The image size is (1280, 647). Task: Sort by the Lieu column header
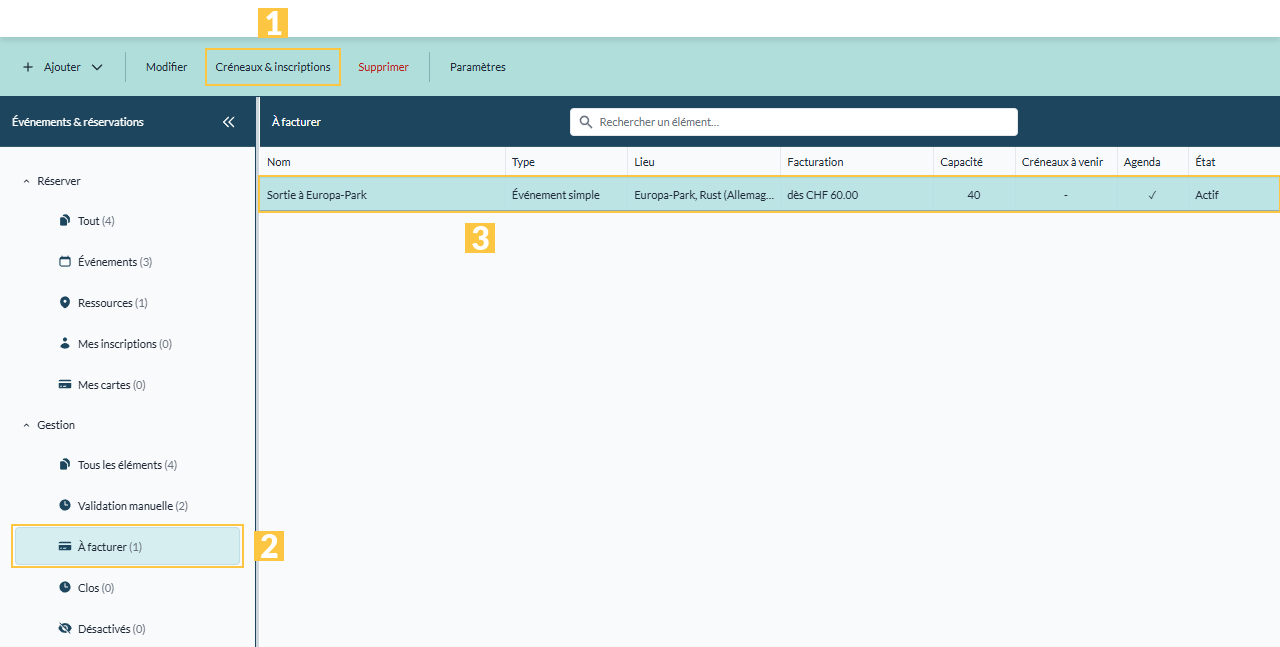tap(644, 162)
